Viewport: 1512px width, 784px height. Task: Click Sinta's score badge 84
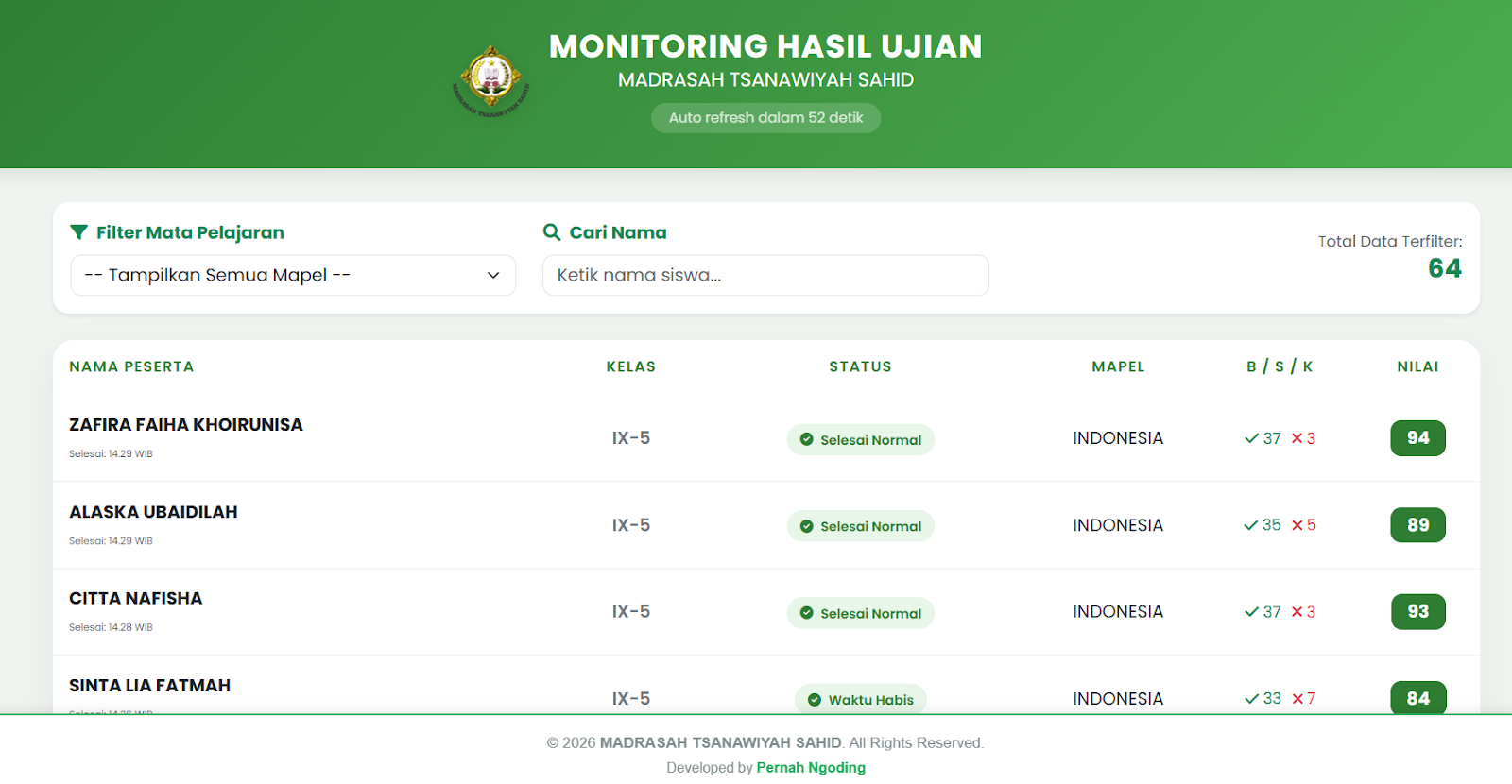[x=1417, y=698]
